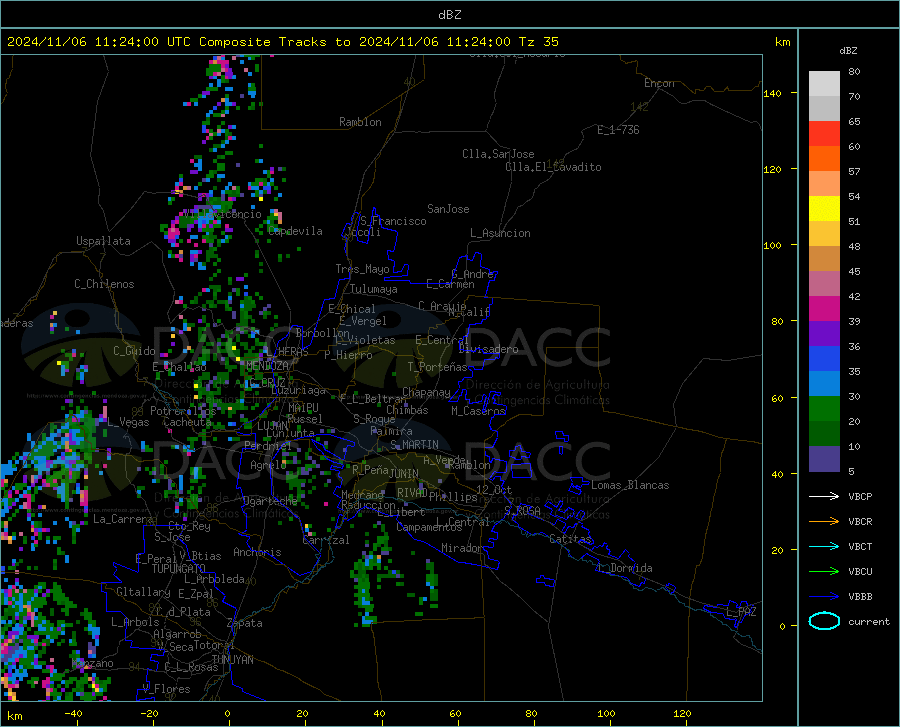Click the 'VBBB' legend label
This screenshot has height=727, width=900.
coord(860,597)
